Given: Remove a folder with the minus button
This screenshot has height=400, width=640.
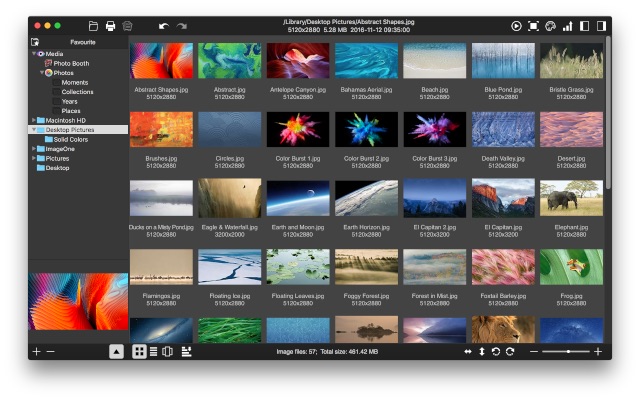Looking at the screenshot, I should pos(51,351).
